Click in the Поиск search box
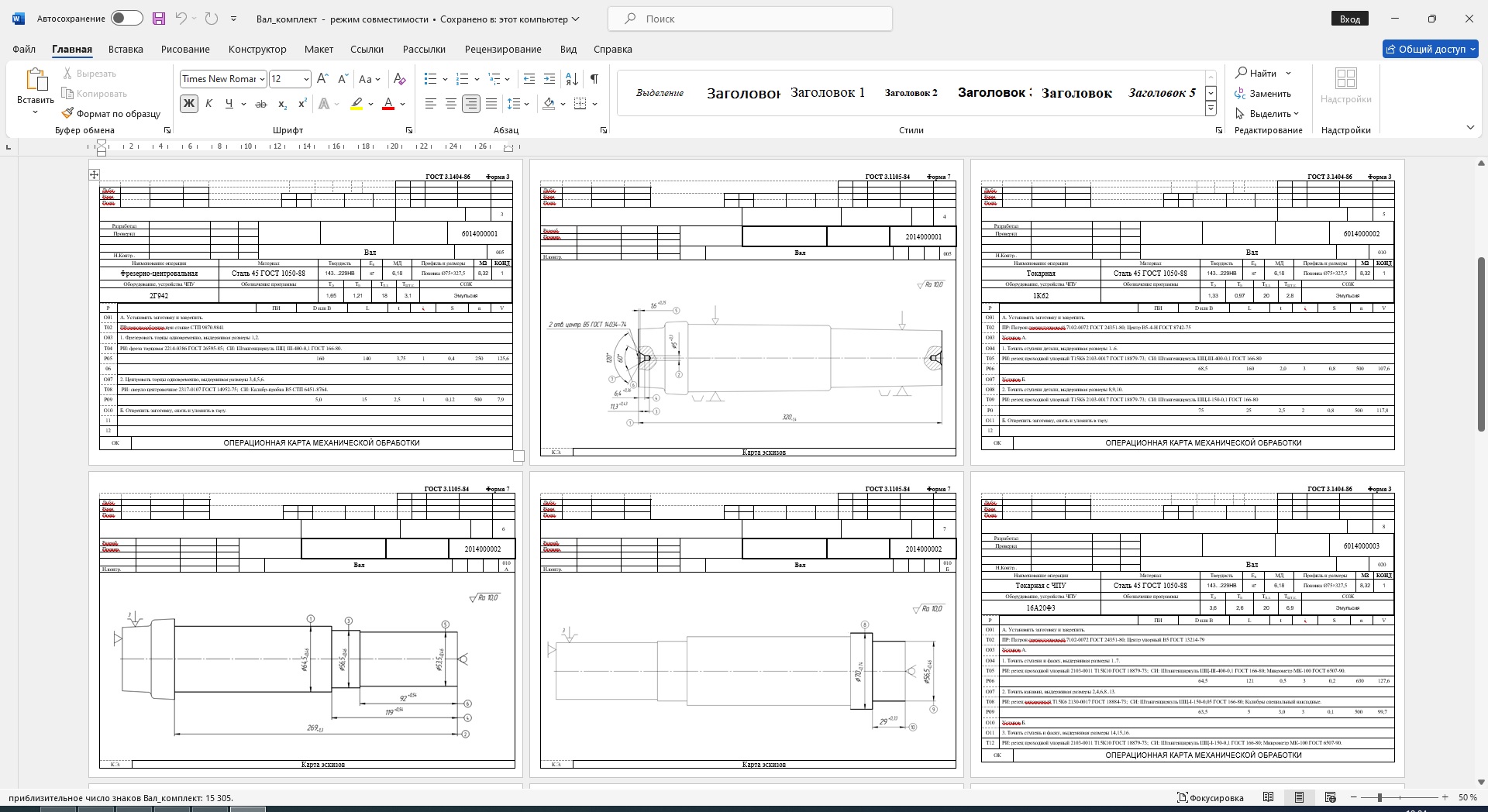Viewport: 1488px width, 812px height. coord(749,19)
